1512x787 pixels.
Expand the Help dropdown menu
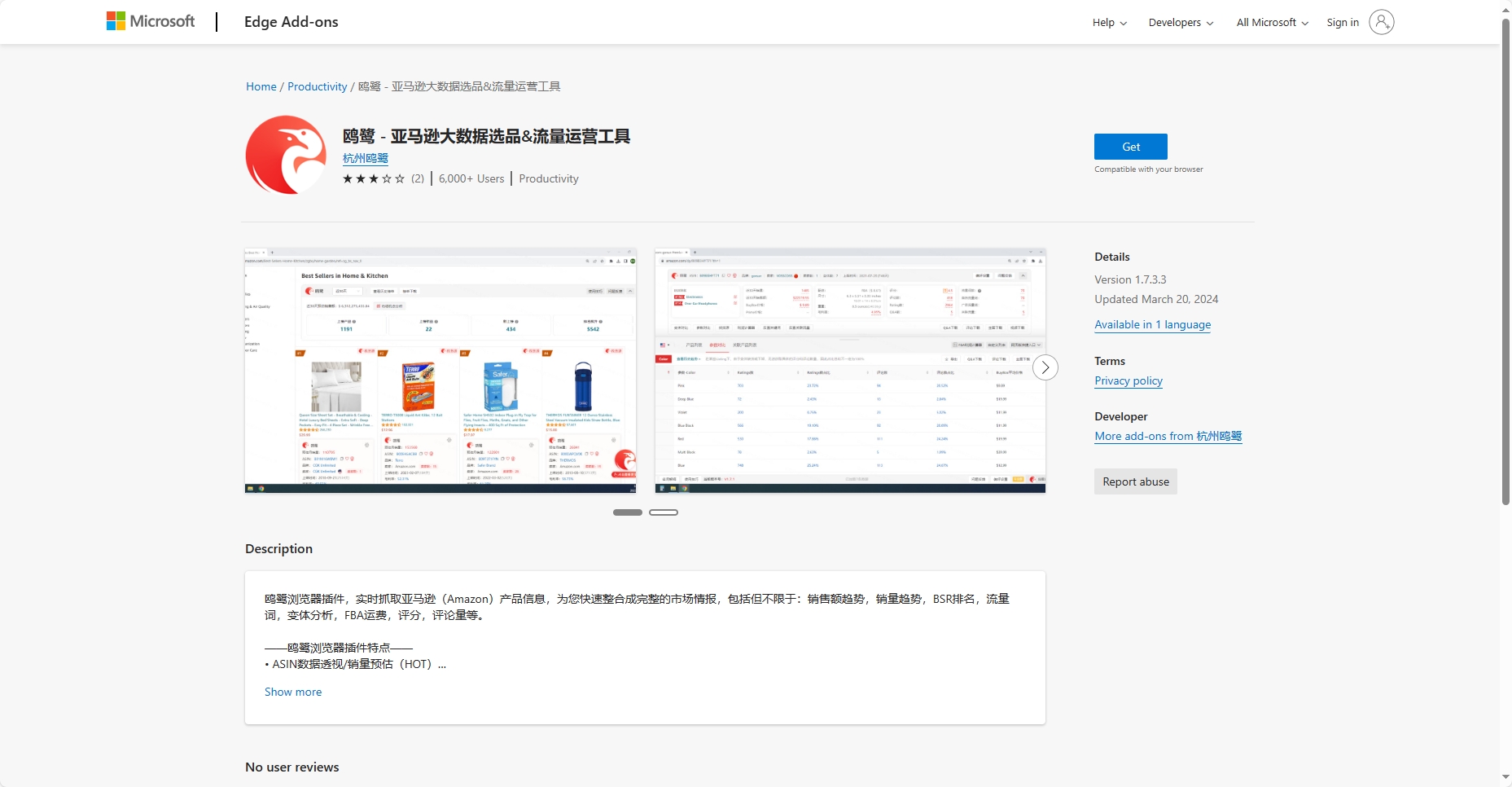tap(1110, 23)
